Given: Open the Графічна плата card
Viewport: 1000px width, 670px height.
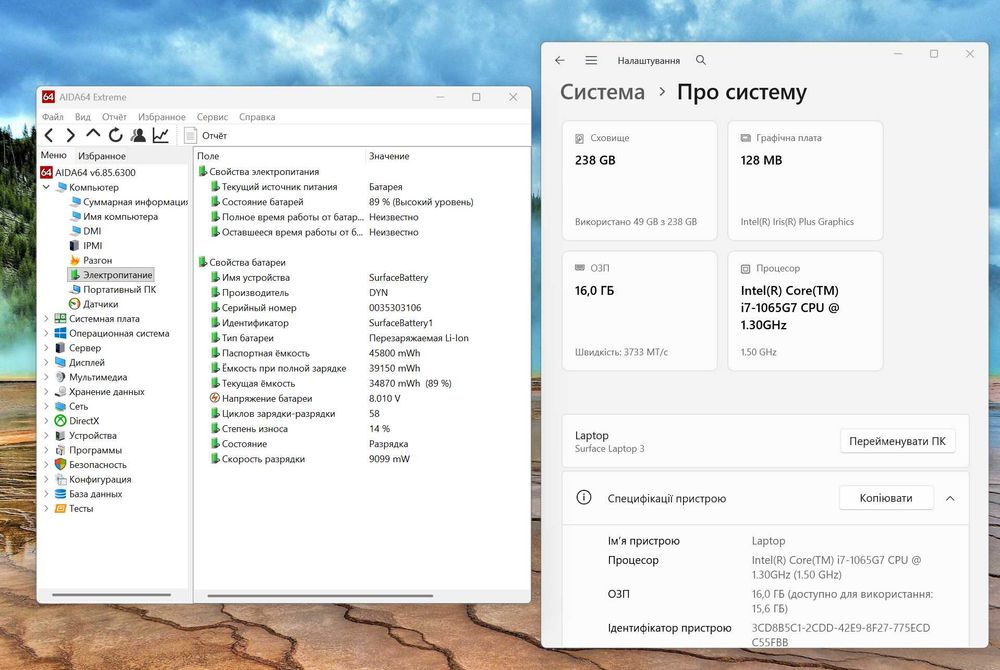Looking at the screenshot, I should (x=805, y=180).
